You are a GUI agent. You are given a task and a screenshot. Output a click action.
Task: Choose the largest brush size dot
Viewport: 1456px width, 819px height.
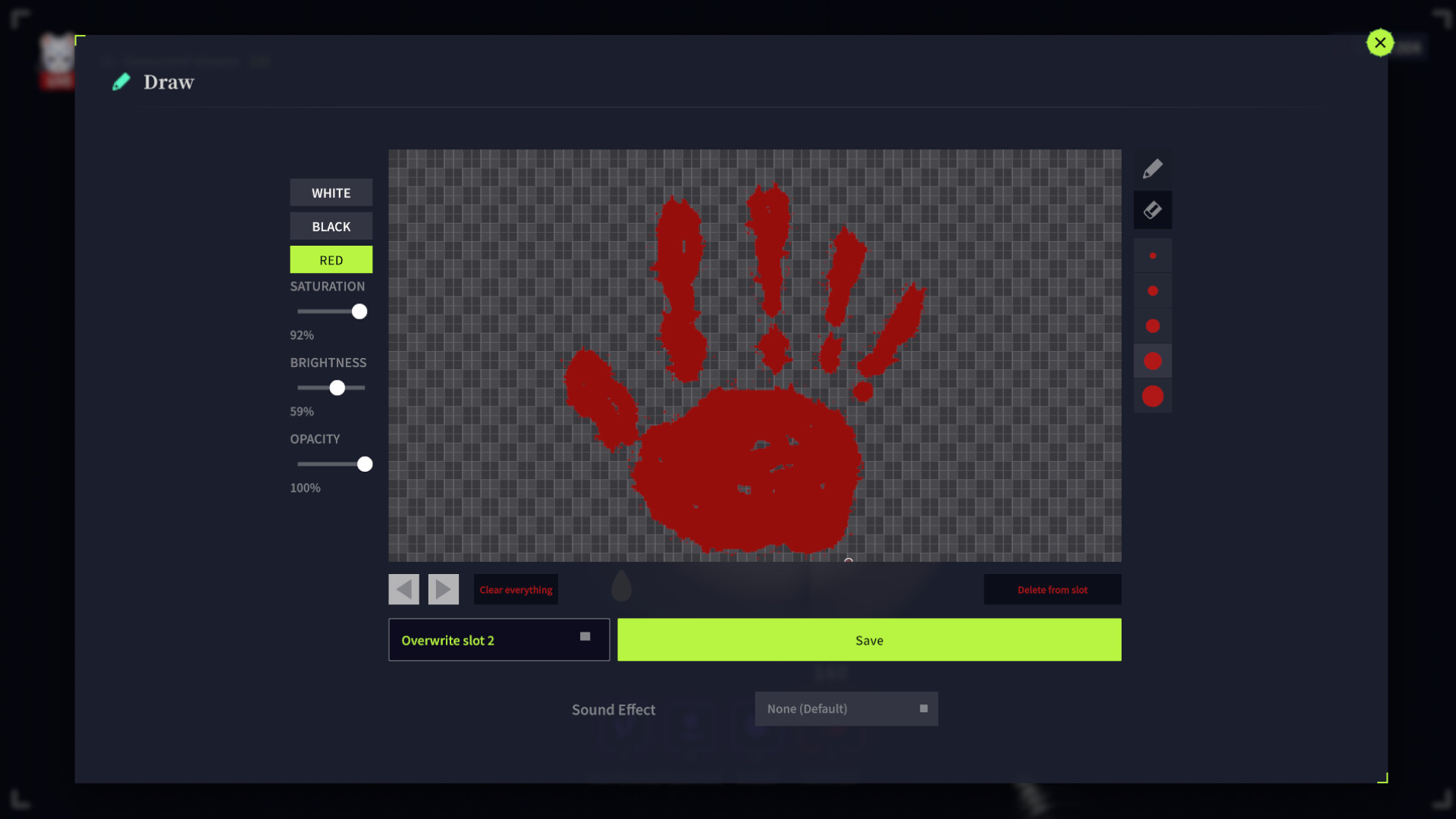coord(1153,396)
